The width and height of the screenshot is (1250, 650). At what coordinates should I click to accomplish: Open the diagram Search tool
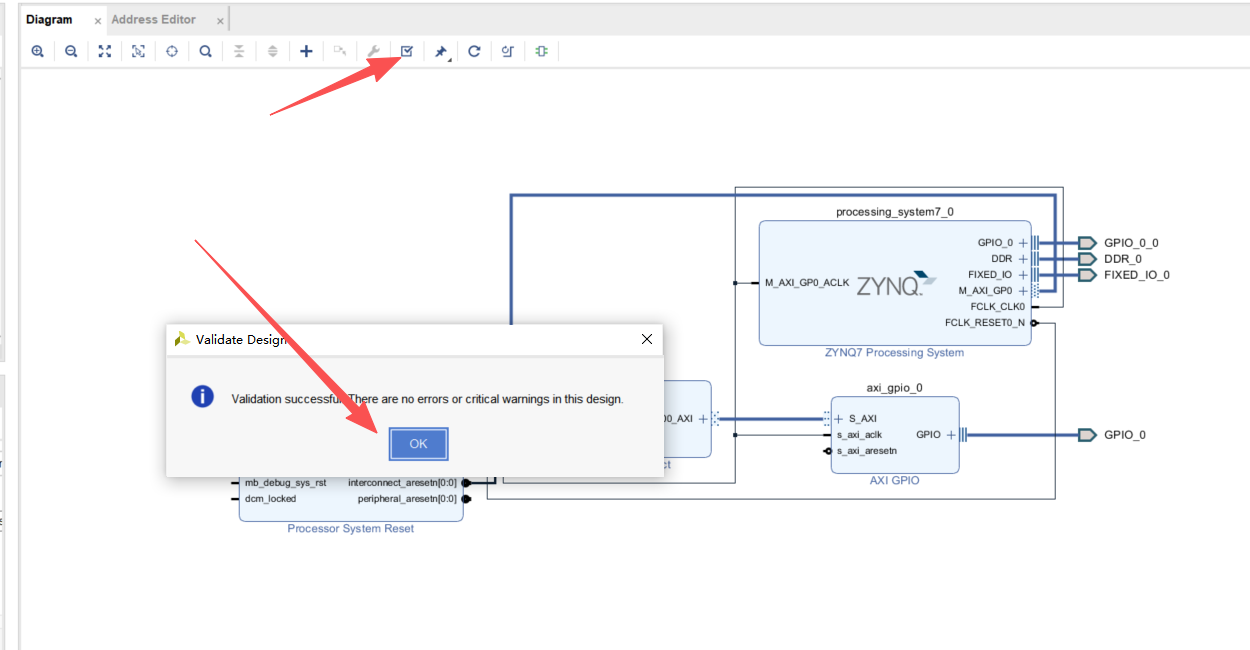pyautogui.click(x=205, y=51)
